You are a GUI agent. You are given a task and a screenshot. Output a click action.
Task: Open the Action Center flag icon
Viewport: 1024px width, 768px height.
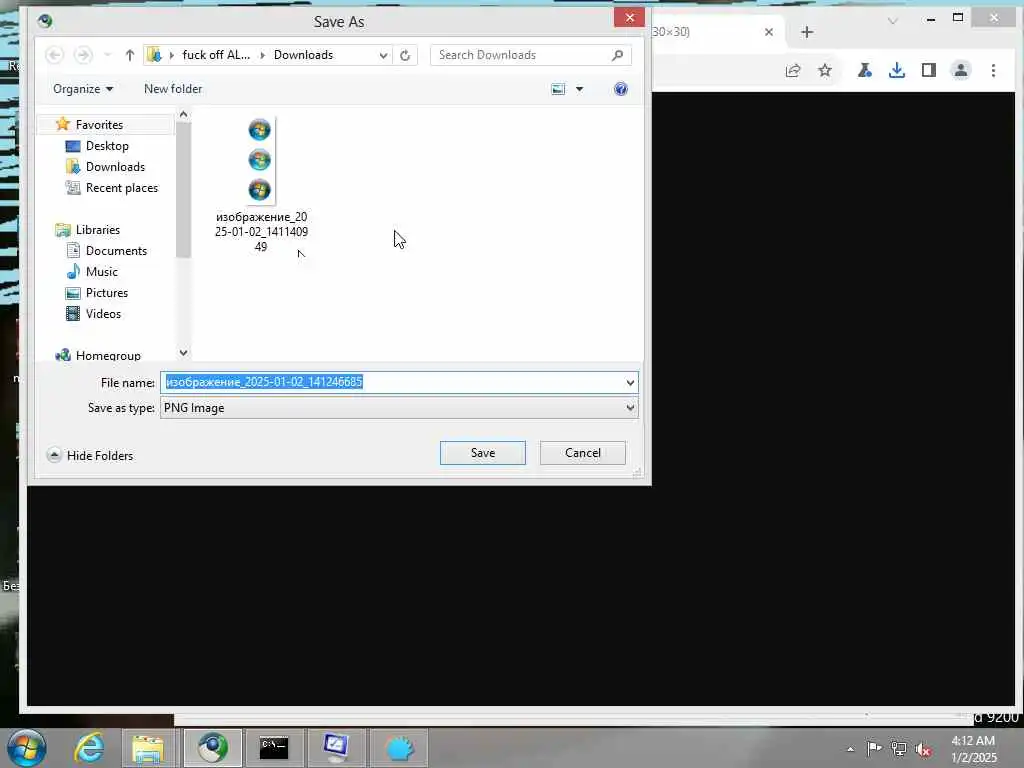(x=874, y=748)
